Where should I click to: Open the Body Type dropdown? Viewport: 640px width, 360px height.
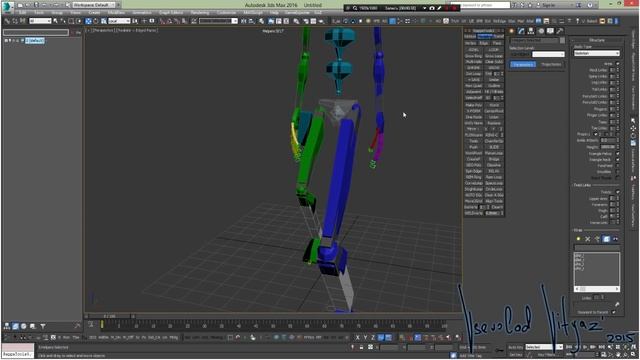pos(597,53)
